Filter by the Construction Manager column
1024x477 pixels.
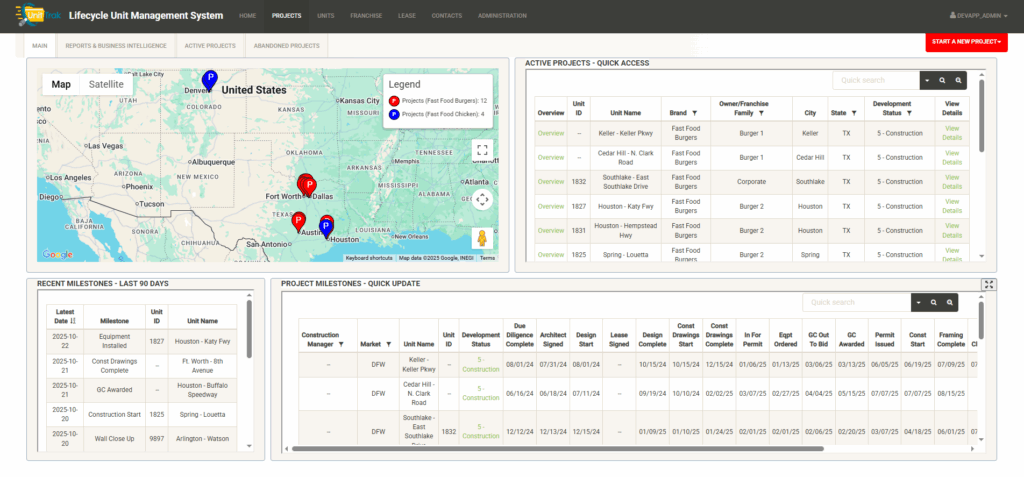pyautogui.click(x=342, y=343)
